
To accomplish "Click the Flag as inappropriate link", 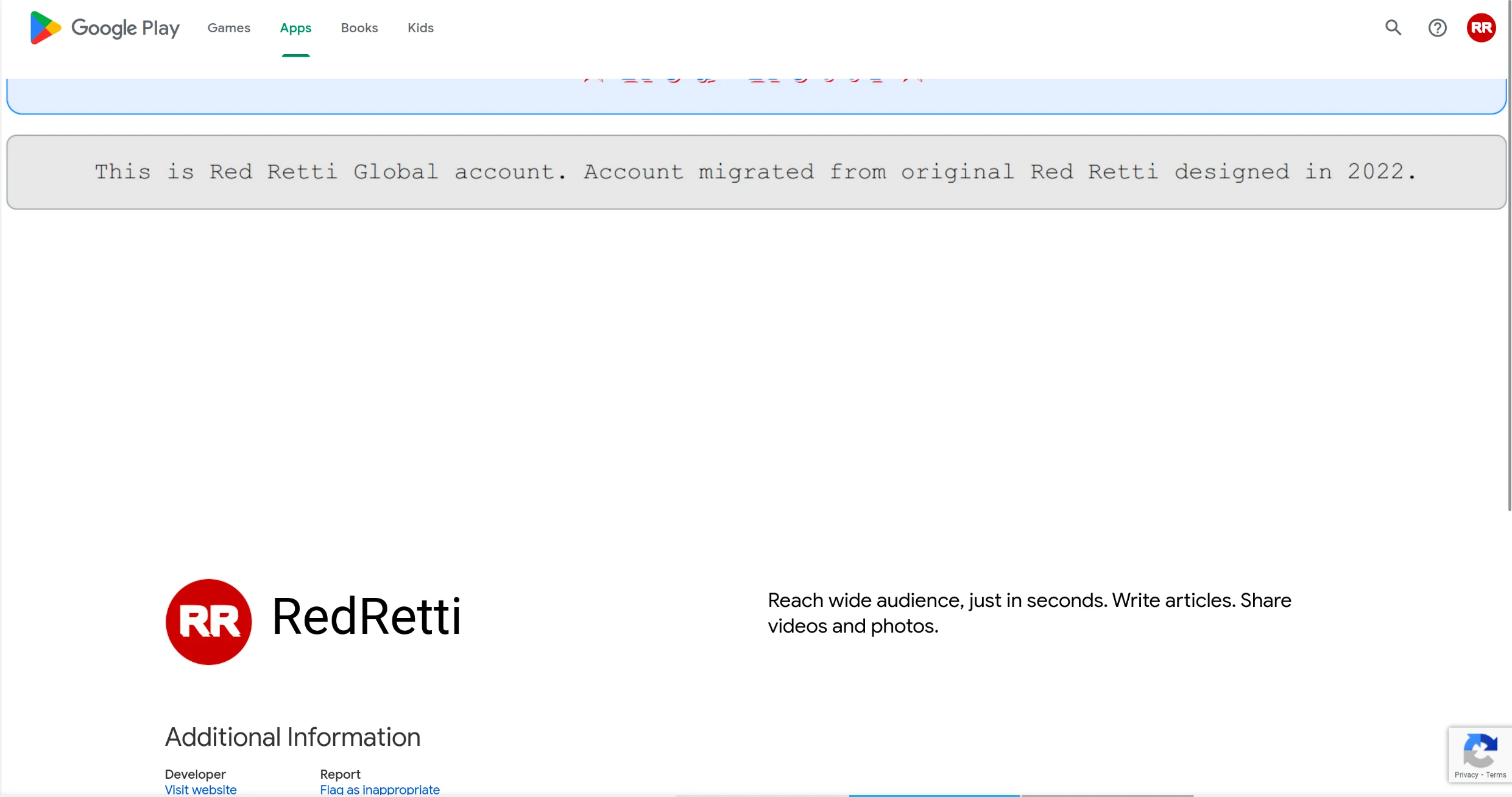I will click(380, 790).
